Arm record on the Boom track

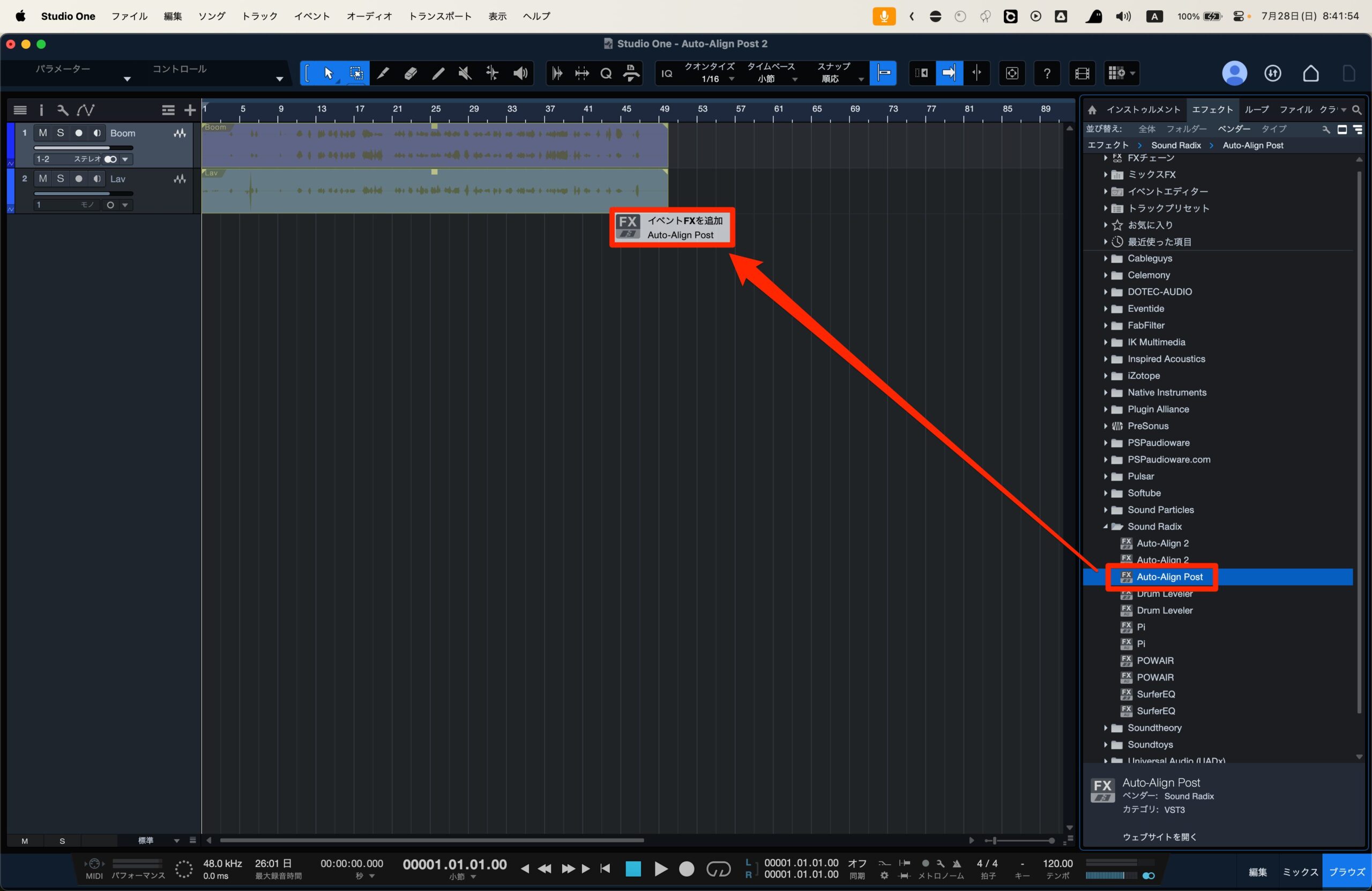point(78,133)
